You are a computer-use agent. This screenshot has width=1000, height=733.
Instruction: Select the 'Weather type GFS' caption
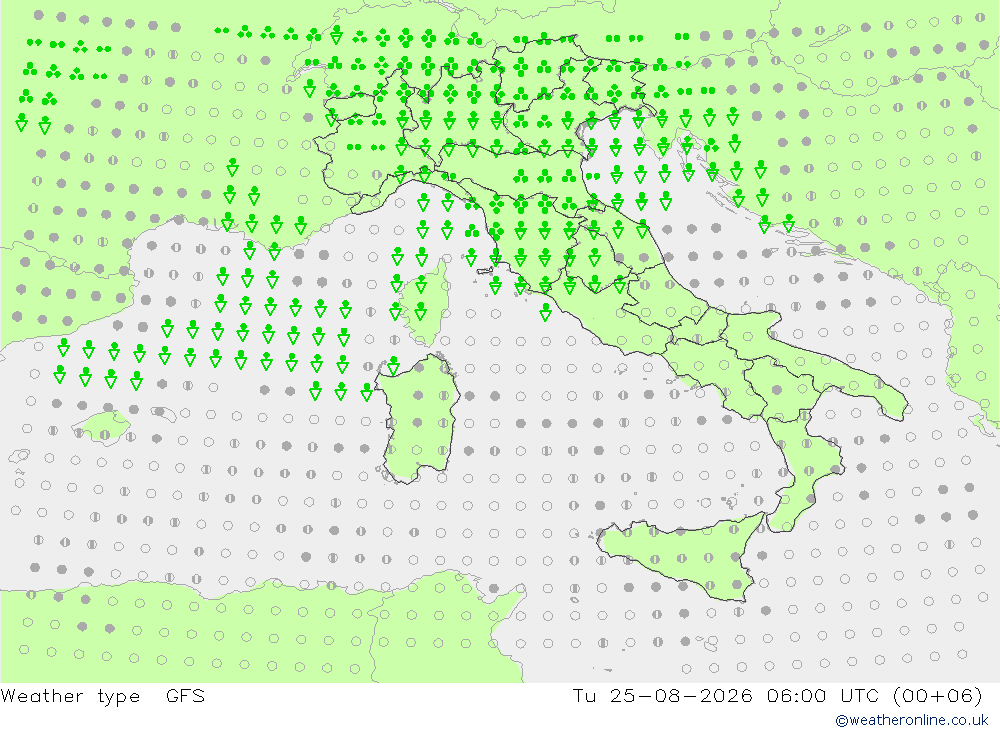click(x=103, y=696)
